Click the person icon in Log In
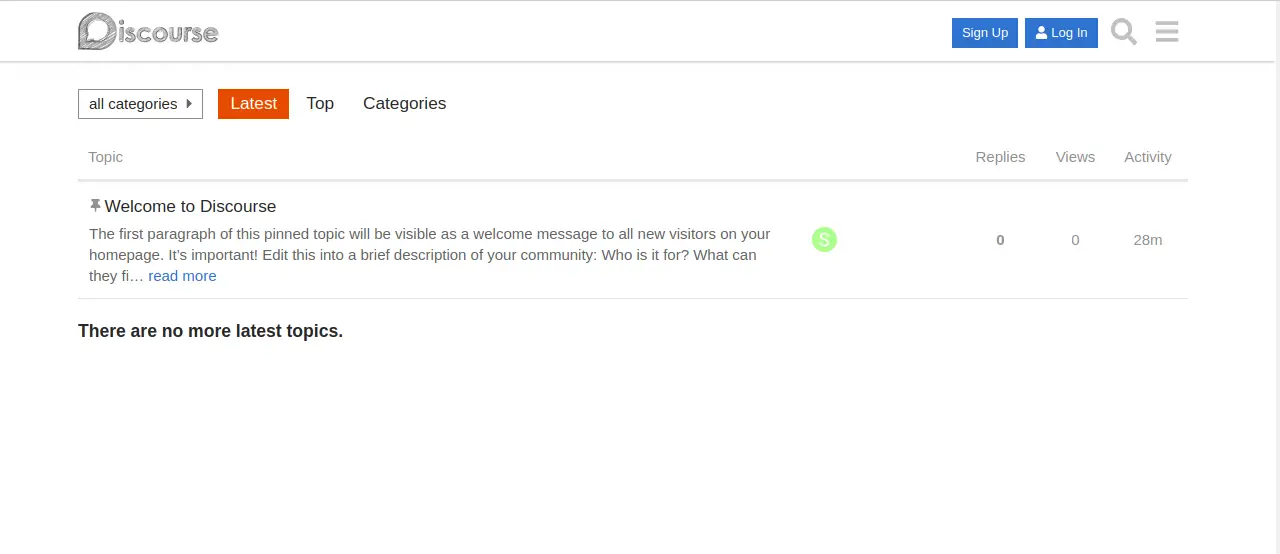The image size is (1280, 554). point(1042,33)
